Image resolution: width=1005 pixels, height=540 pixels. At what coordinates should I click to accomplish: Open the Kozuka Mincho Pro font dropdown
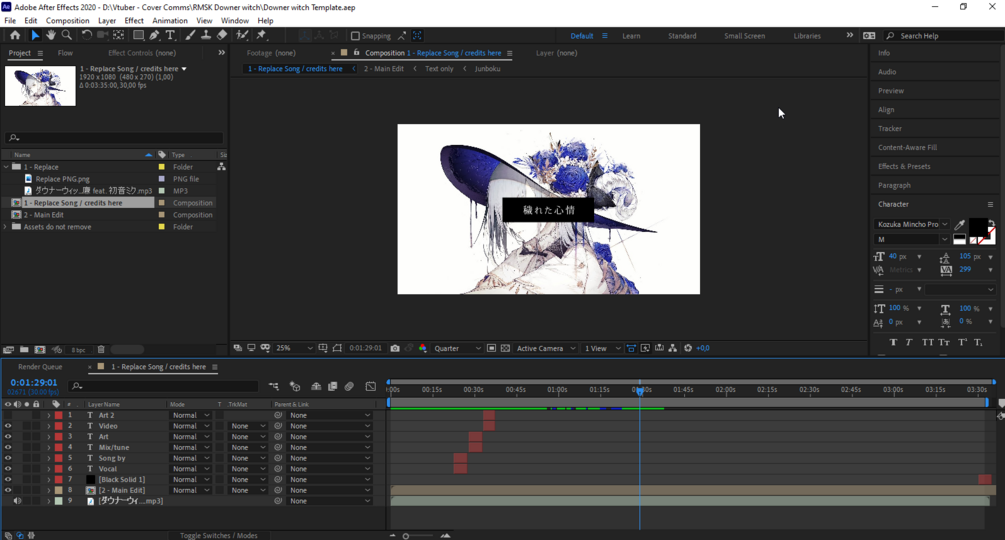[911, 224]
